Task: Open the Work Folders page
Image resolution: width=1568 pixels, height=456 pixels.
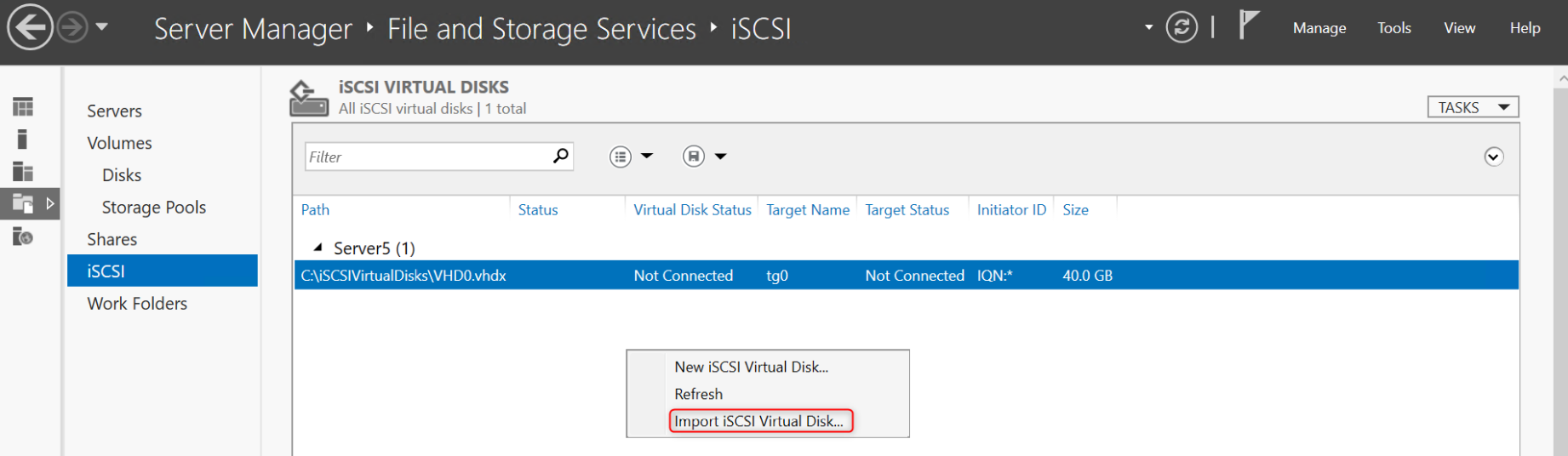Action: coord(137,304)
